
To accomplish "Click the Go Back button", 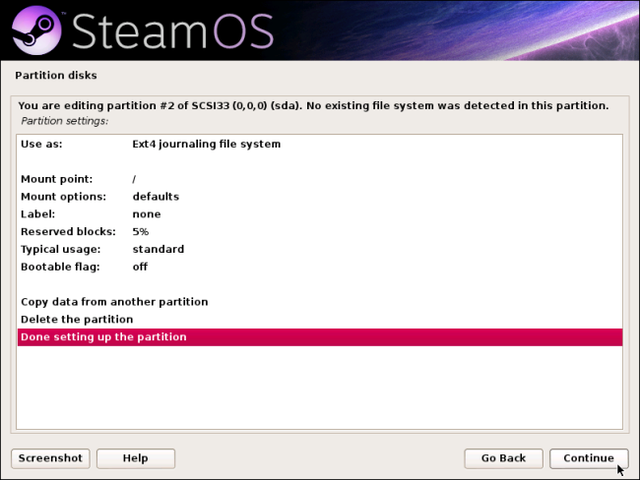I will pyautogui.click(x=503, y=458).
